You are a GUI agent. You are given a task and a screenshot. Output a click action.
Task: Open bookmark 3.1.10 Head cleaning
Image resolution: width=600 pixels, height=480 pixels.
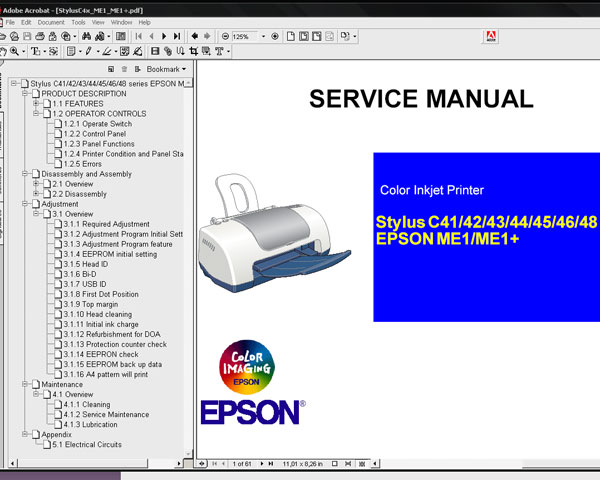click(98, 314)
